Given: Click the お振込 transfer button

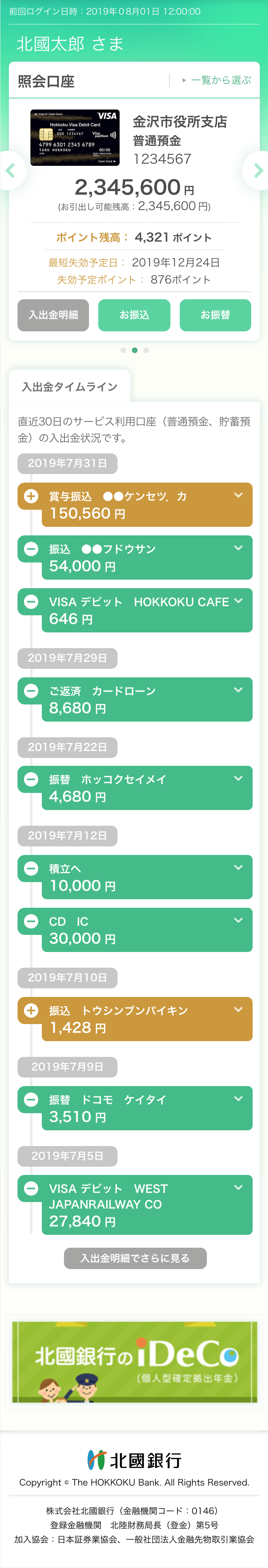Looking at the screenshot, I should (x=134, y=315).
